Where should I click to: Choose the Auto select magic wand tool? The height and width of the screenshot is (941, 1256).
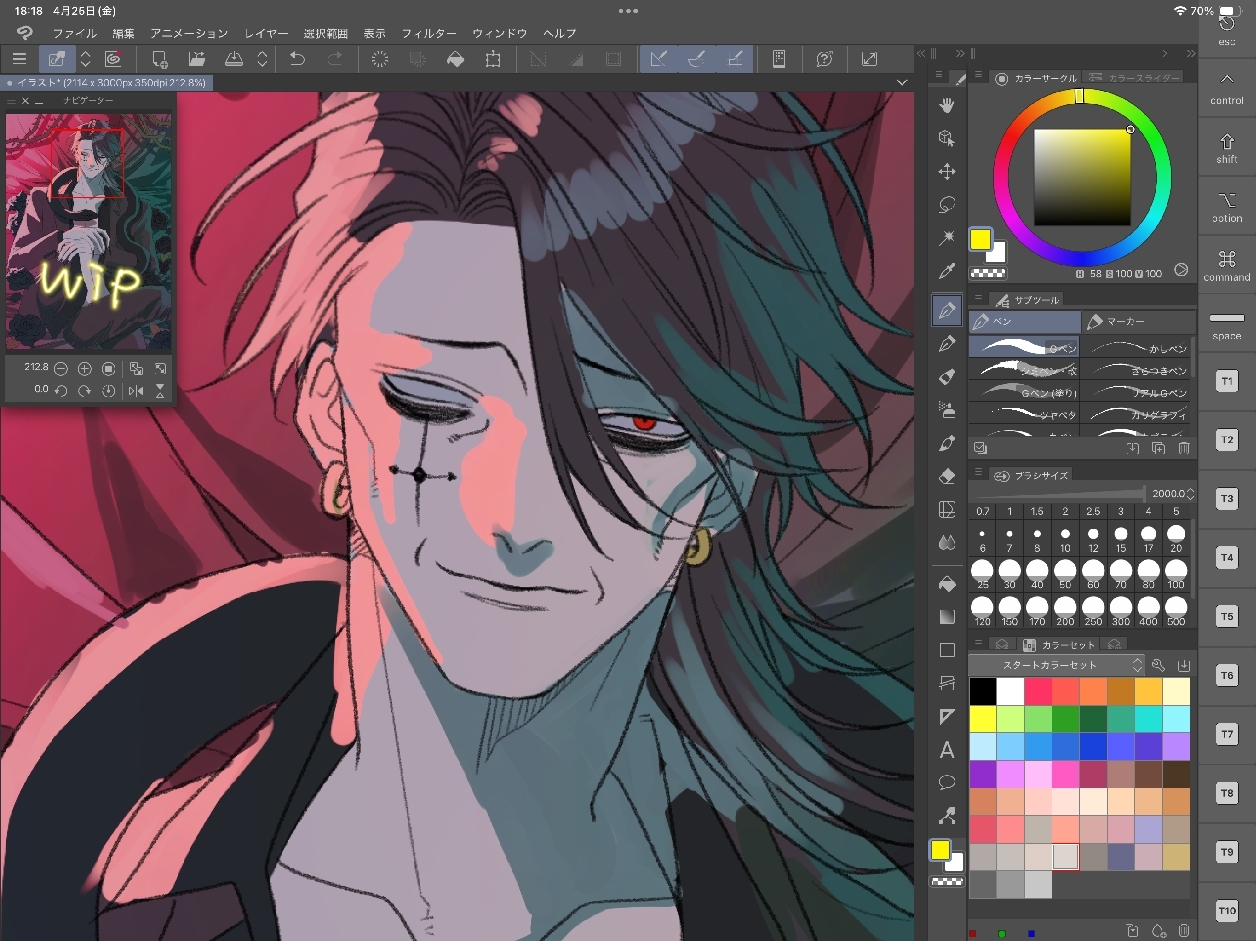click(x=947, y=238)
